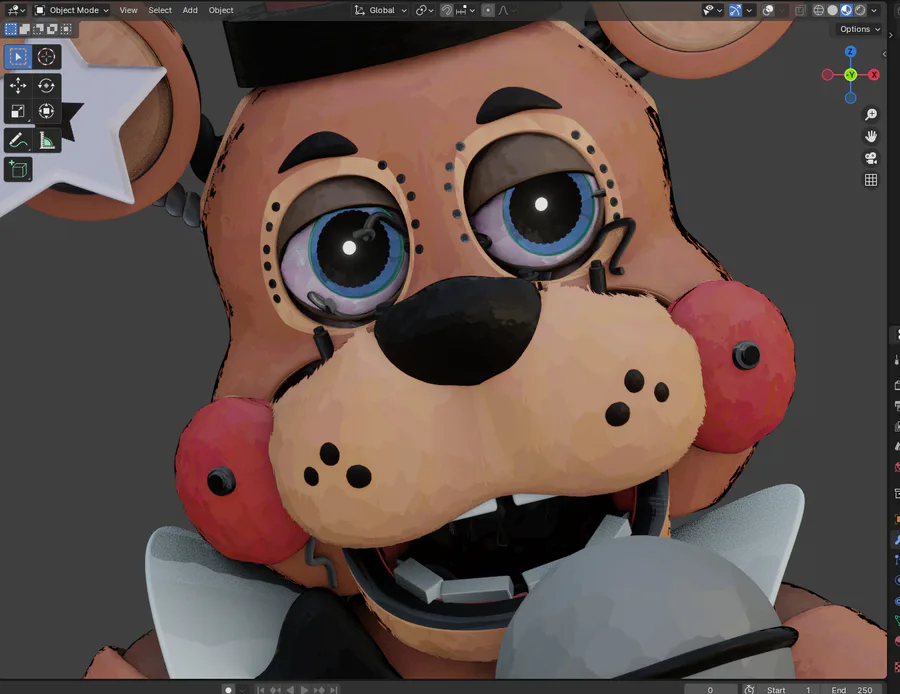The height and width of the screenshot is (694, 900).
Task: Pick the Scale tool
Action: pos(18,111)
